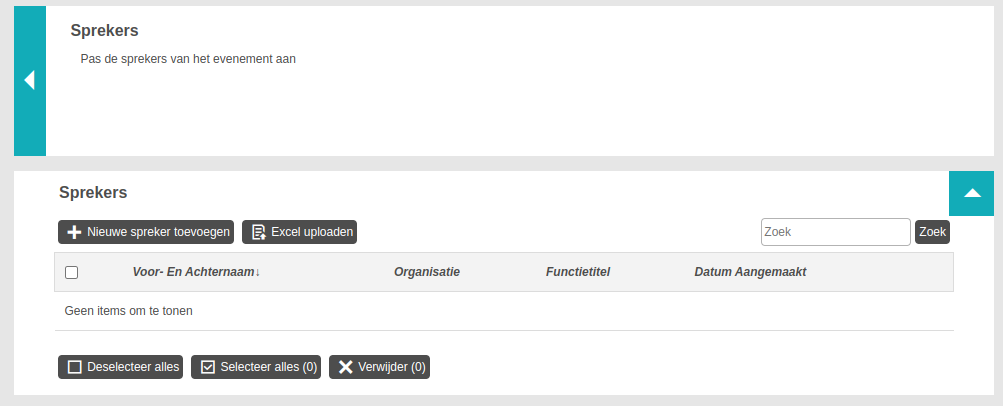Sort by Functietitel column header

578,272
